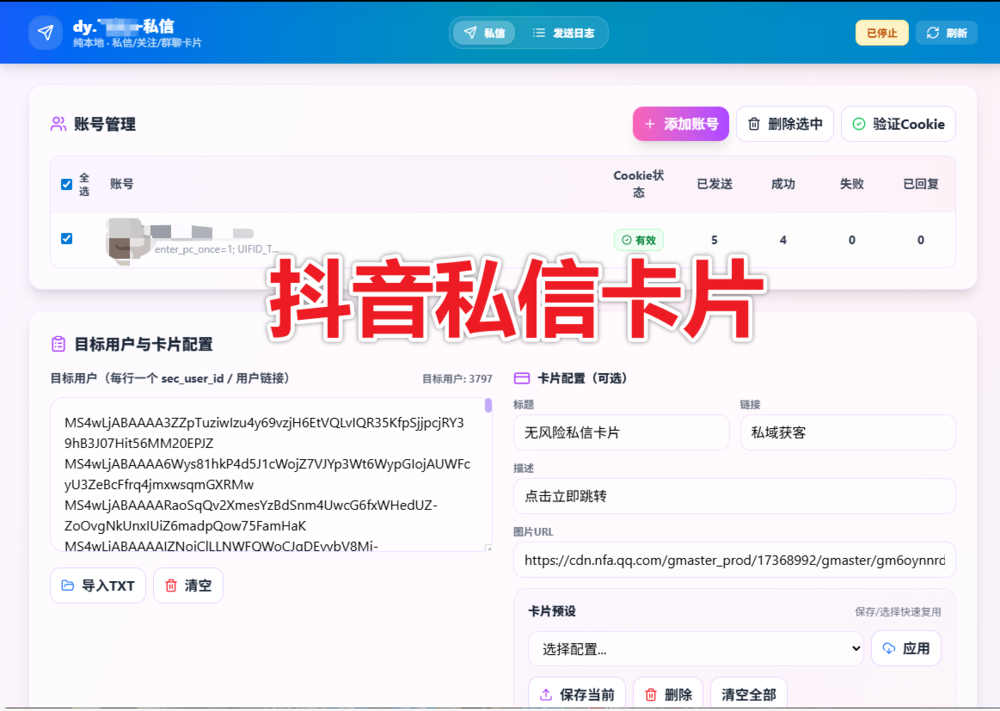Click the 目标用户: 3797 counter
The width and height of the screenshot is (1000, 711).
click(x=457, y=379)
